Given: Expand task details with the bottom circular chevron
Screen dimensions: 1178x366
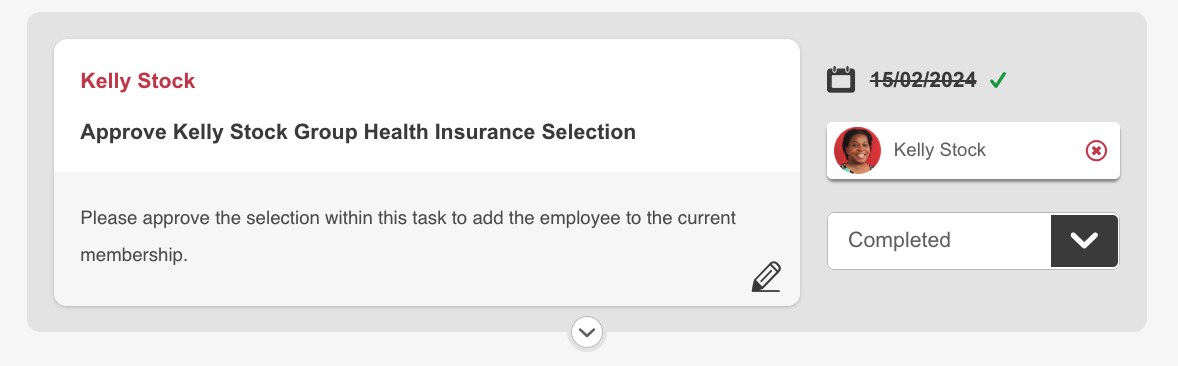Looking at the screenshot, I should (587, 331).
